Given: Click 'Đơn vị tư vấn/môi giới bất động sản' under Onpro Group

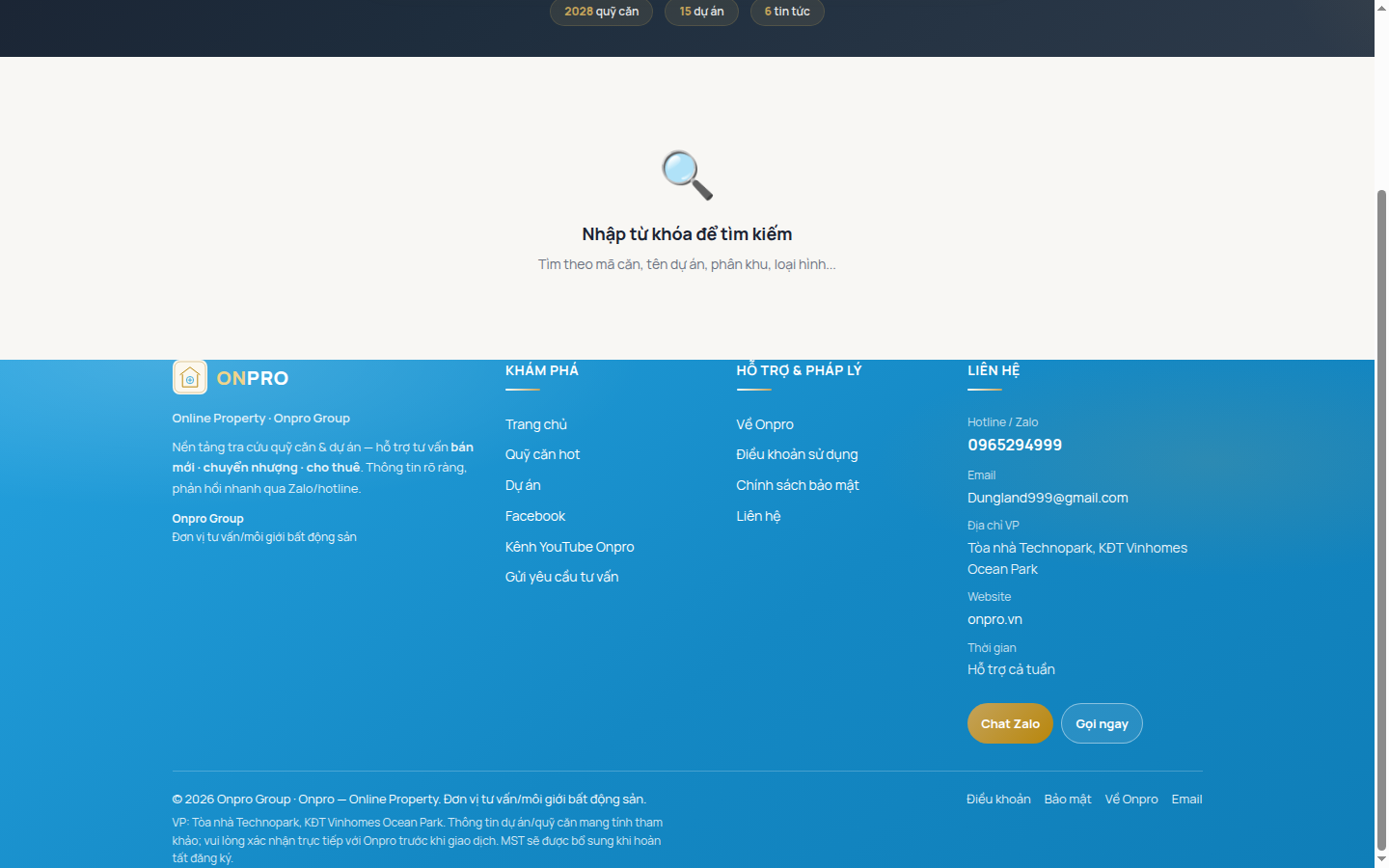Looking at the screenshot, I should point(264,537).
